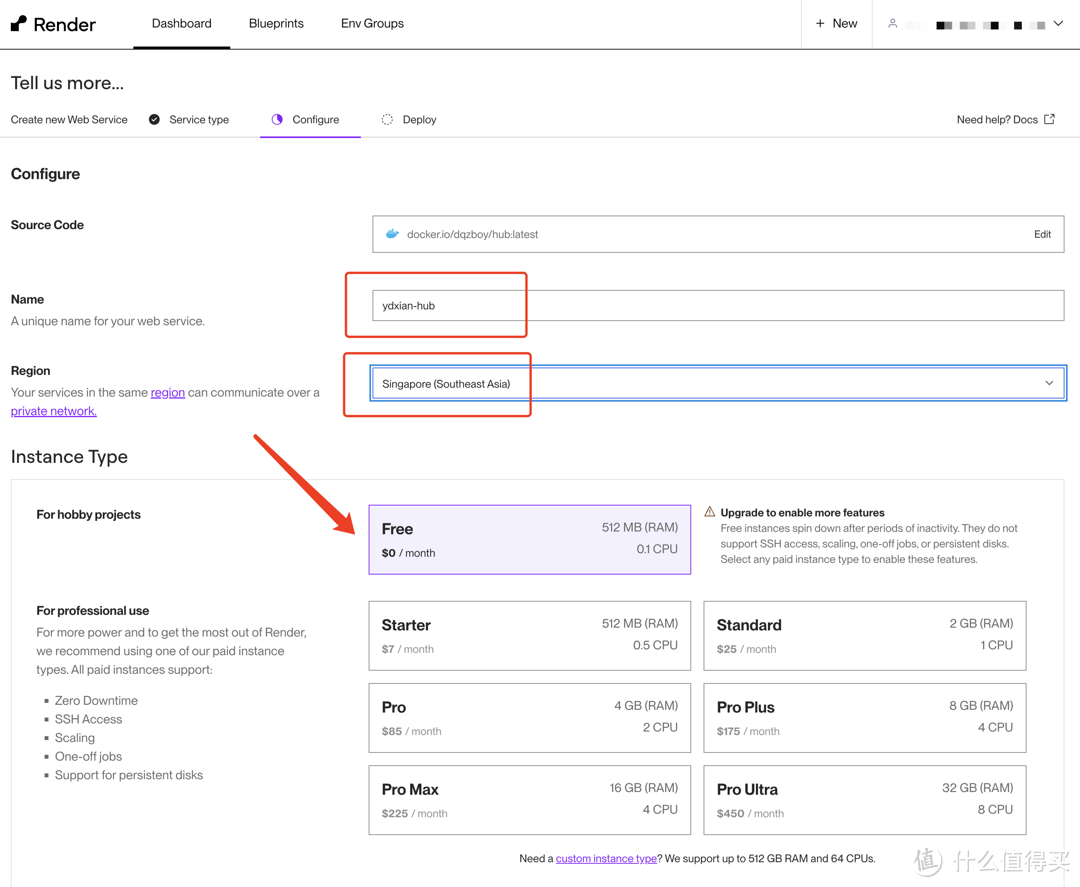The image size is (1080, 887).
Task: Click the warning triangle upgrade icon
Action: point(710,512)
